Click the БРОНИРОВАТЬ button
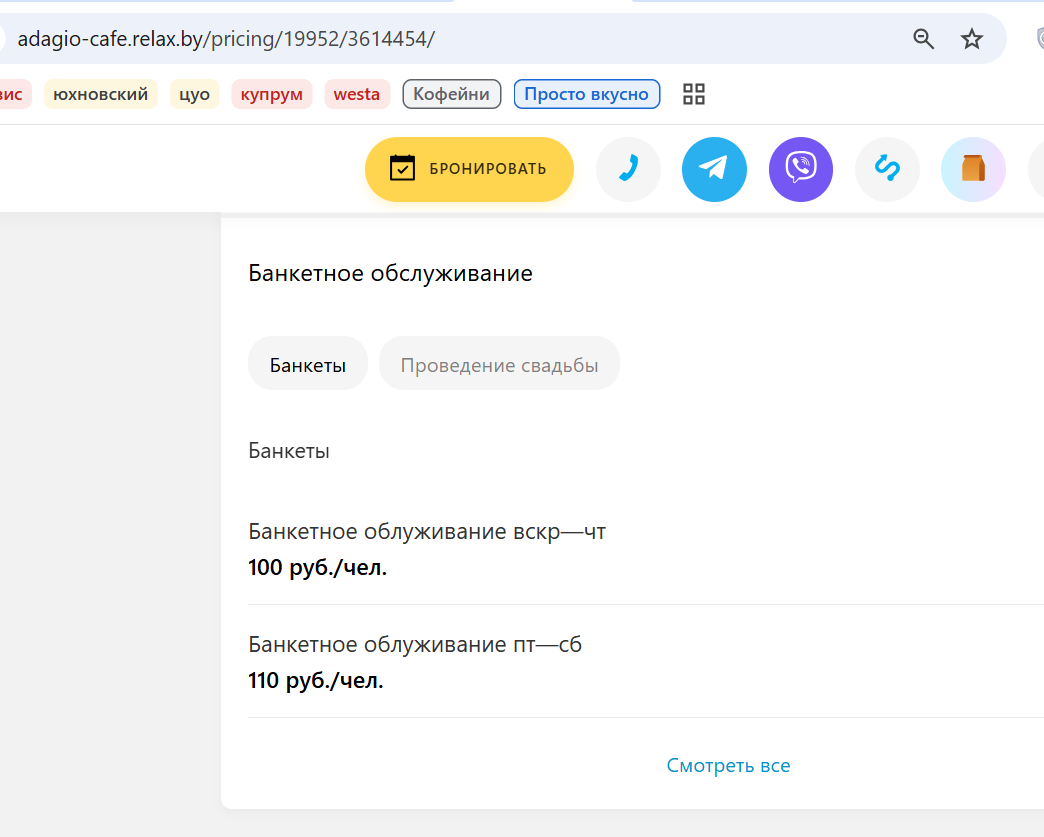 click(469, 169)
